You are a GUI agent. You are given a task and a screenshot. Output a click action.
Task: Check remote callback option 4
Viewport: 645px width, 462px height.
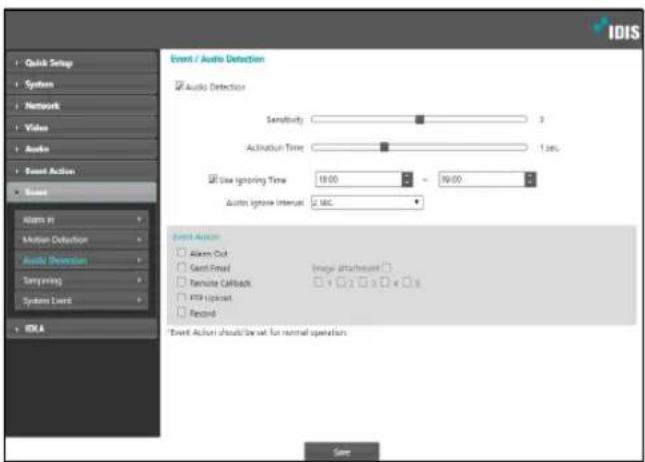click(385, 282)
